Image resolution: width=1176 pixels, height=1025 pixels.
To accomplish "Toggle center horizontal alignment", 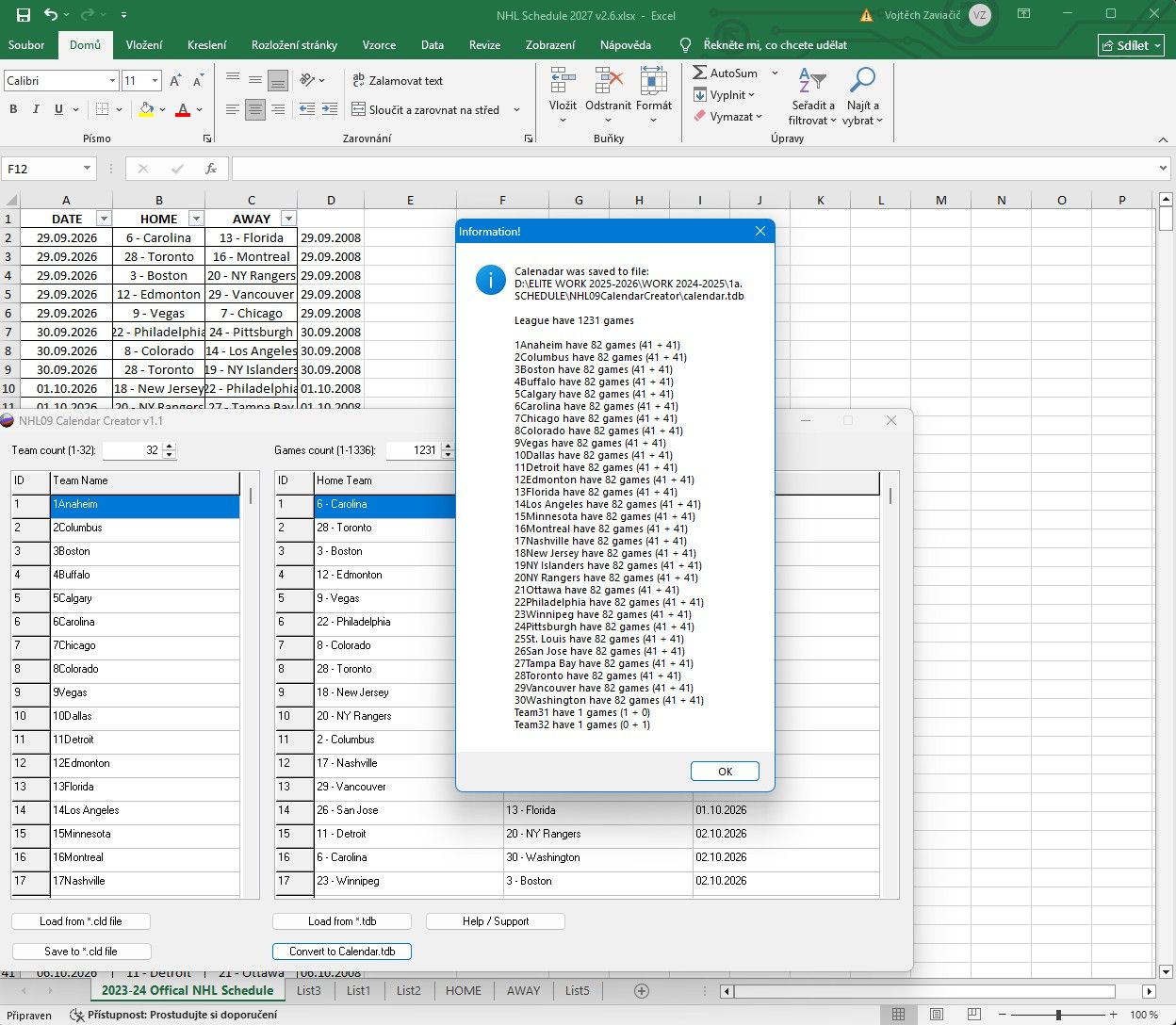I will click(x=254, y=110).
